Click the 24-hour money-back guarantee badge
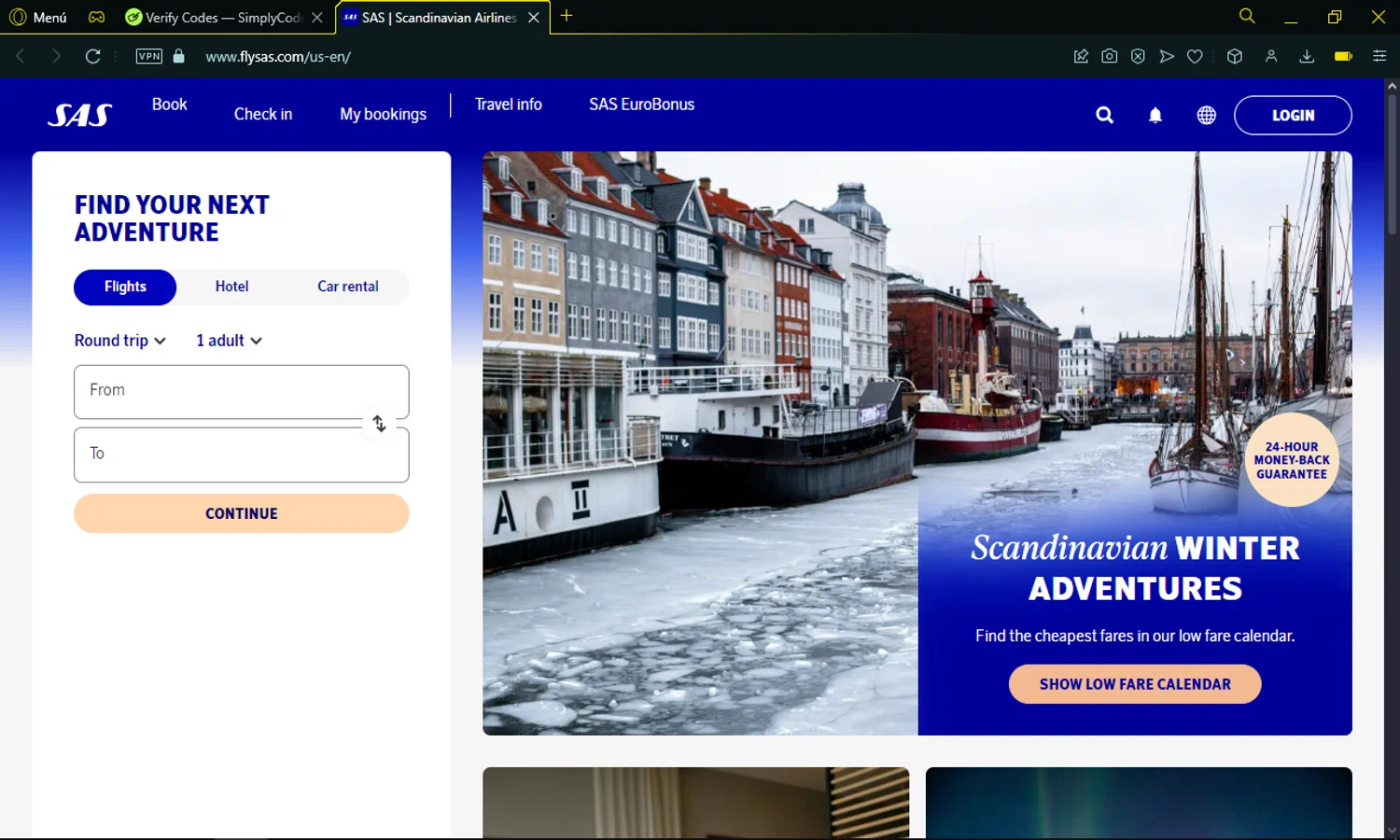This screenshot has height=840, width=1400. (x=1292, y=460)
